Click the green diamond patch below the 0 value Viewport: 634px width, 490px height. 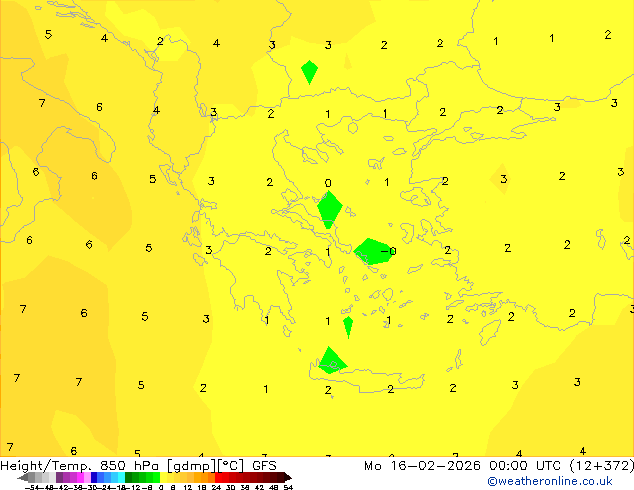pos(330,209)
